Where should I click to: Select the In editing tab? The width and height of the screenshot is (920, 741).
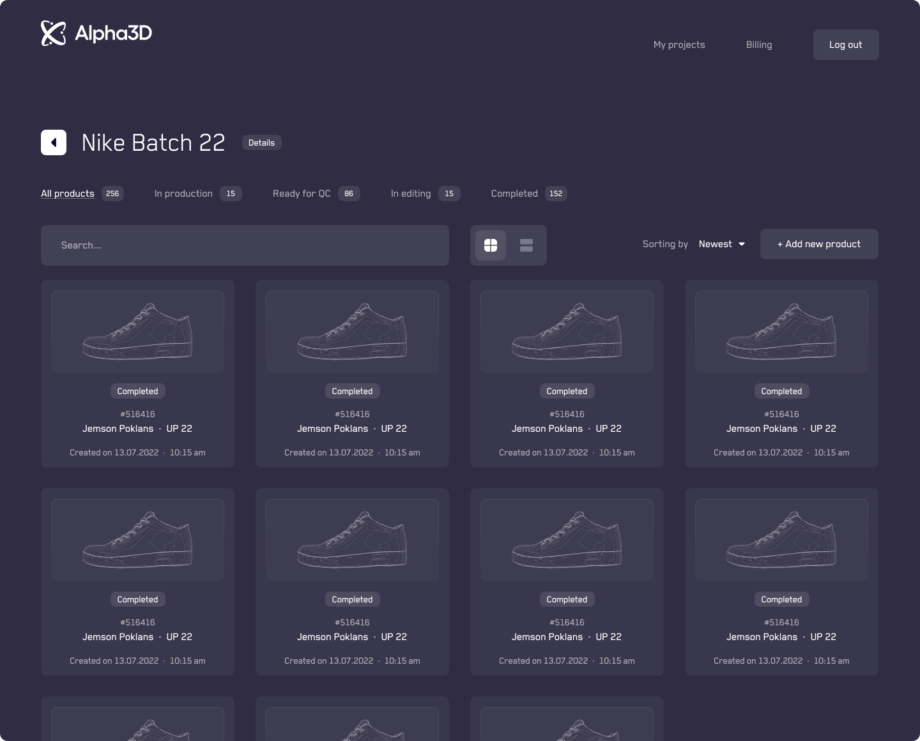pyautogui.click(x=411, y=194)
